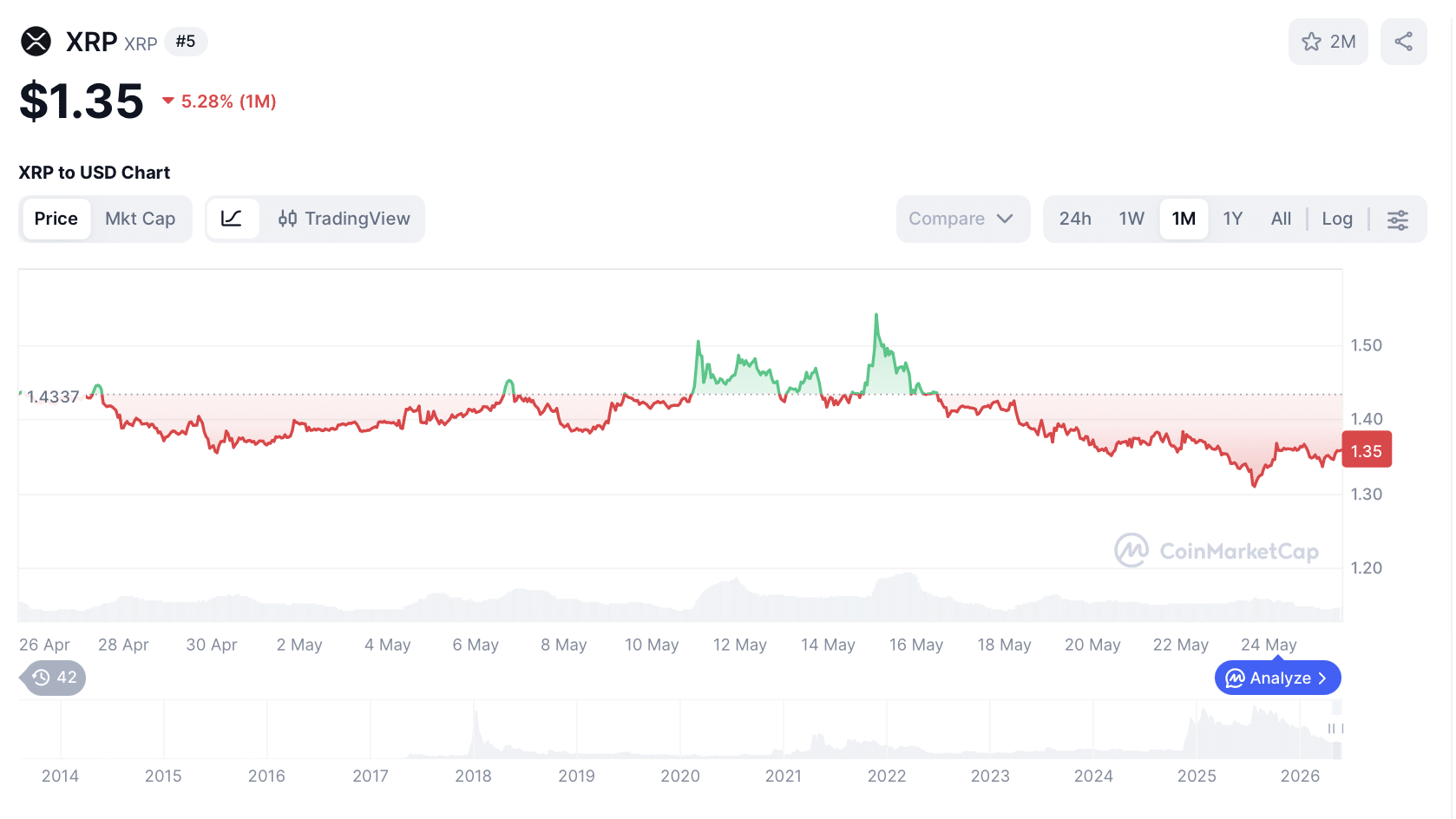Set chart range to 1M
This screenshot has height=819, width=1456.
pyautogui.click(x=1184, y=219)
